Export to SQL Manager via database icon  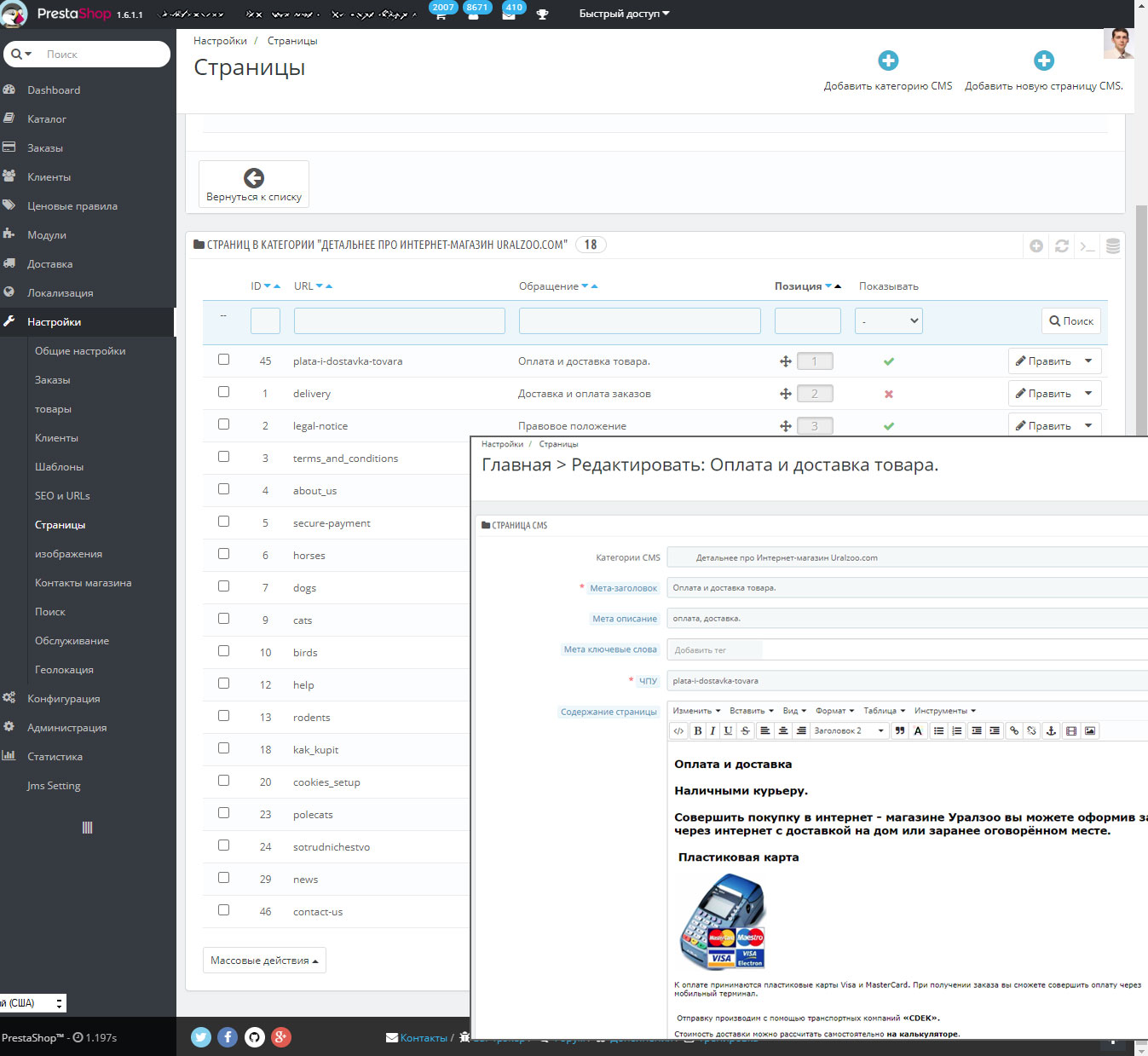(x=1113, y=245)
